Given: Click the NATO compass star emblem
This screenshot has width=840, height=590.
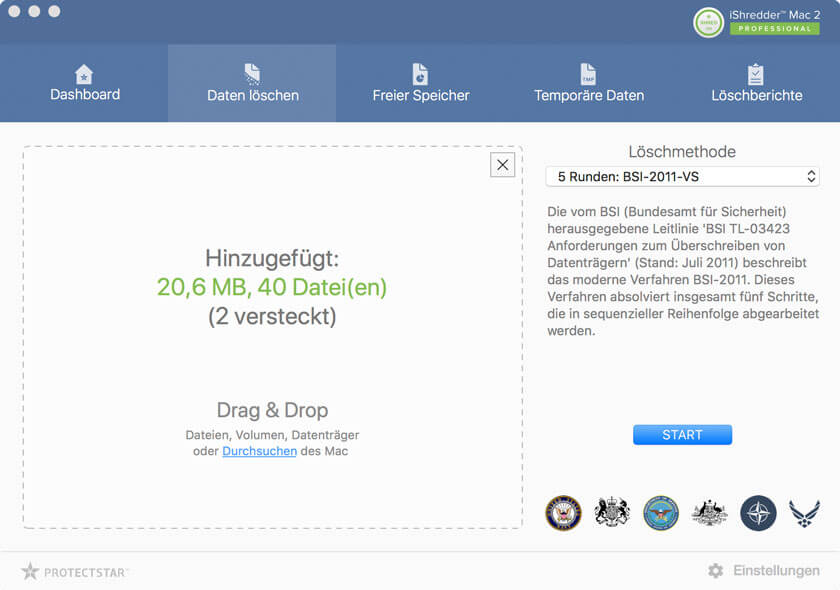Looking at the screenshot, I should tap(758, 513).
